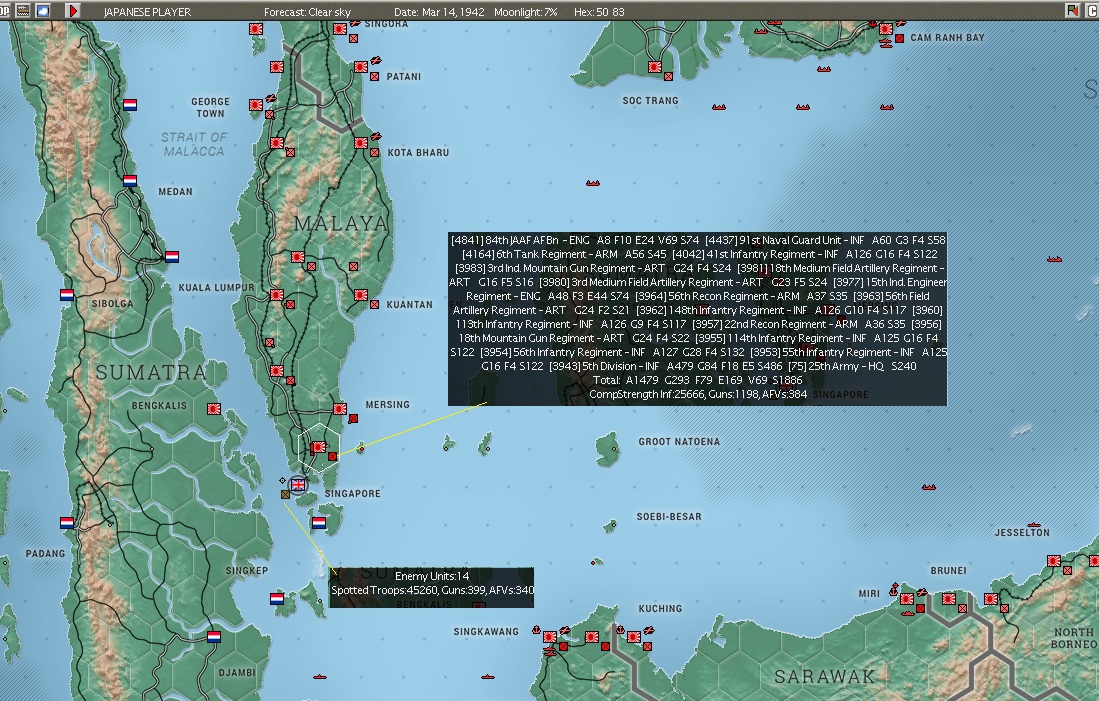Screen dimensions: 1099x701
Task: Click the green-red flag icon top right
Action: point(1072,11)
